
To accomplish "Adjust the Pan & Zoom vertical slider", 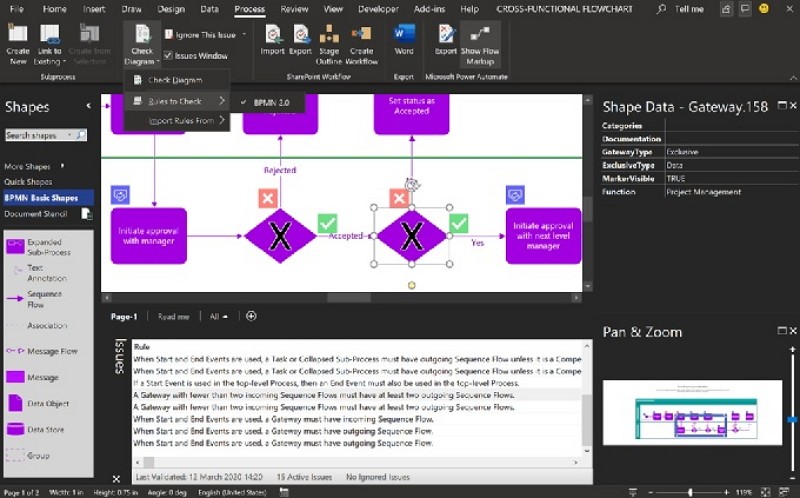I will [x=792, y=419].
